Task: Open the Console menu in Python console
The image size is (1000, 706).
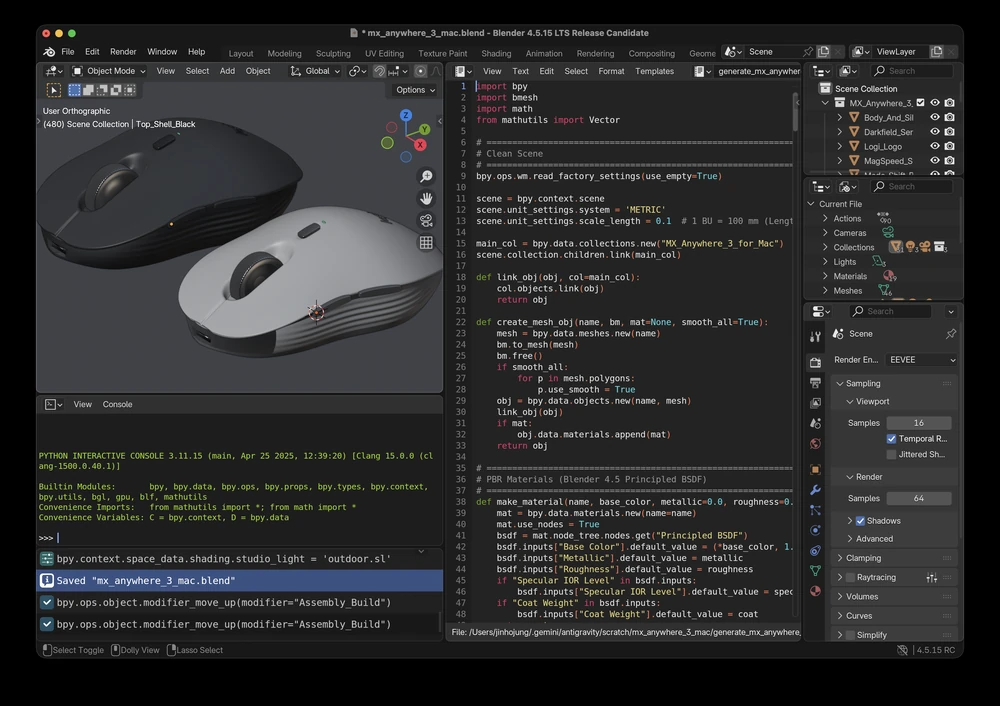Action: (117, 404)
